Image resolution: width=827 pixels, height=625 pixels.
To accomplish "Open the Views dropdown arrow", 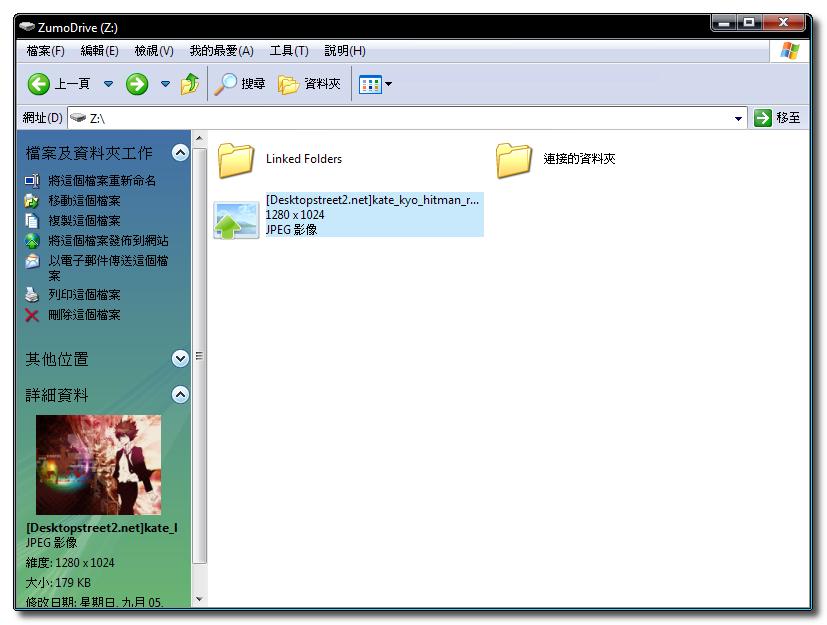I will pos(389,84).
